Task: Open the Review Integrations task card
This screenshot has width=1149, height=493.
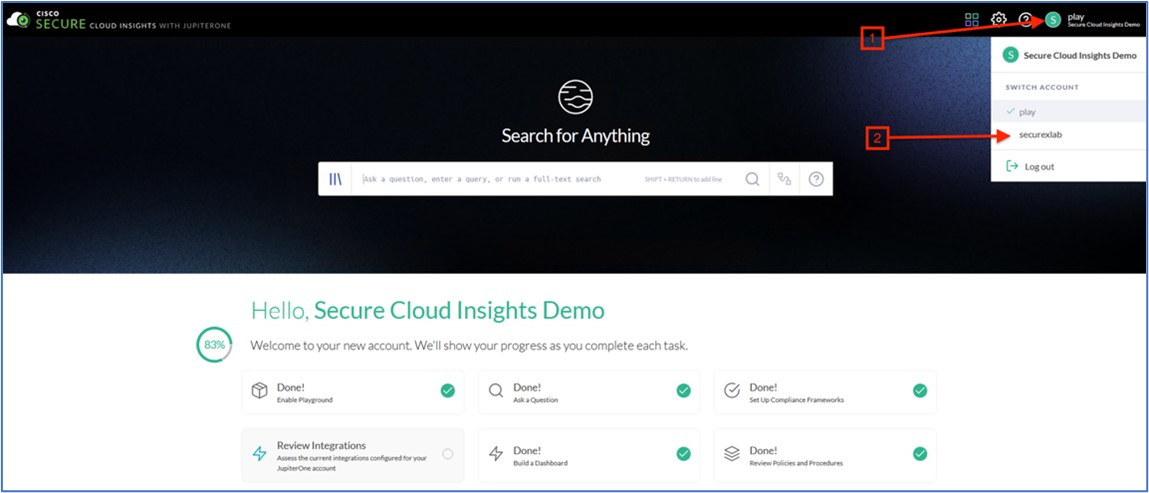Action: 353,455
